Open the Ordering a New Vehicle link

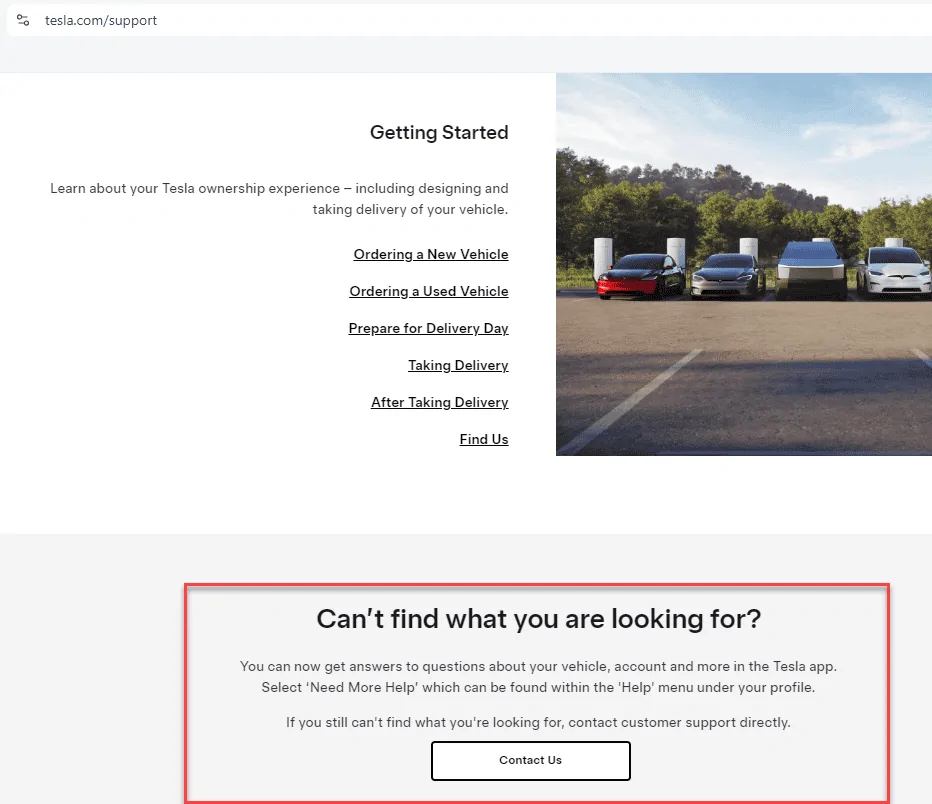[x=431, y=254]
